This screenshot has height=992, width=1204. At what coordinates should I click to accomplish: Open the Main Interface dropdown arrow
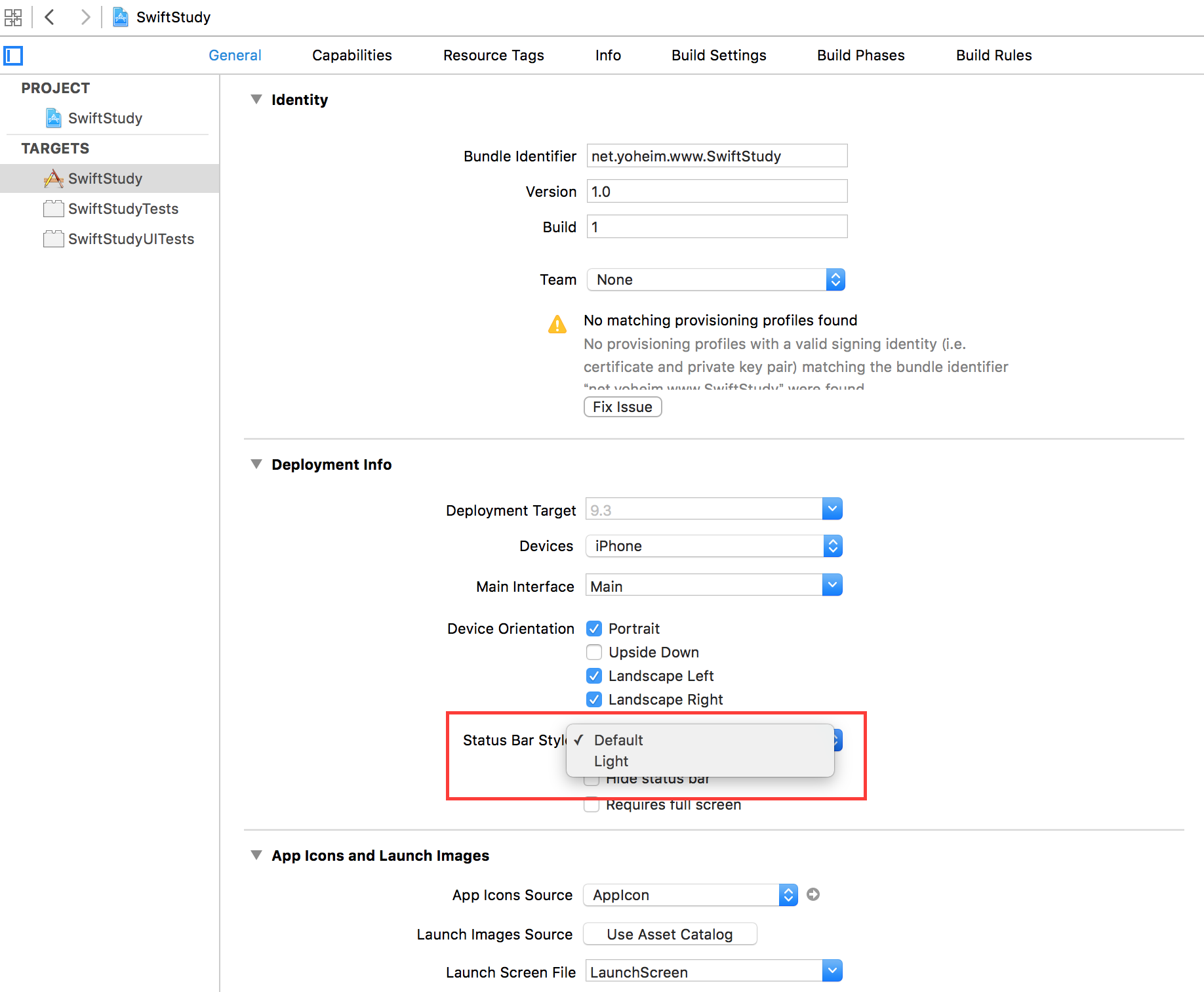pyautogui.click(x=832, y=585)
